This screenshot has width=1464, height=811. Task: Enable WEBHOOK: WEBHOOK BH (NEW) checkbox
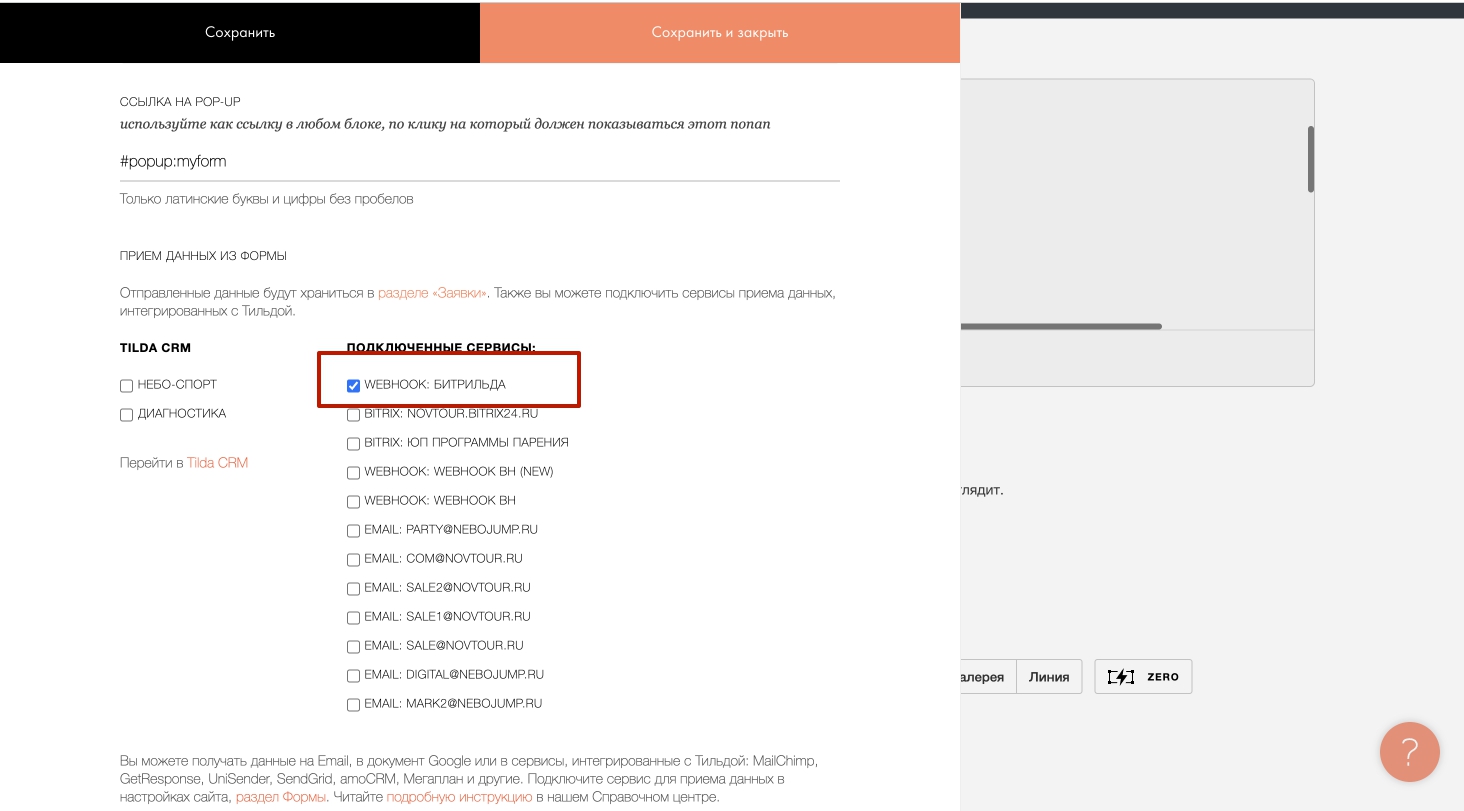coord(353,472)
